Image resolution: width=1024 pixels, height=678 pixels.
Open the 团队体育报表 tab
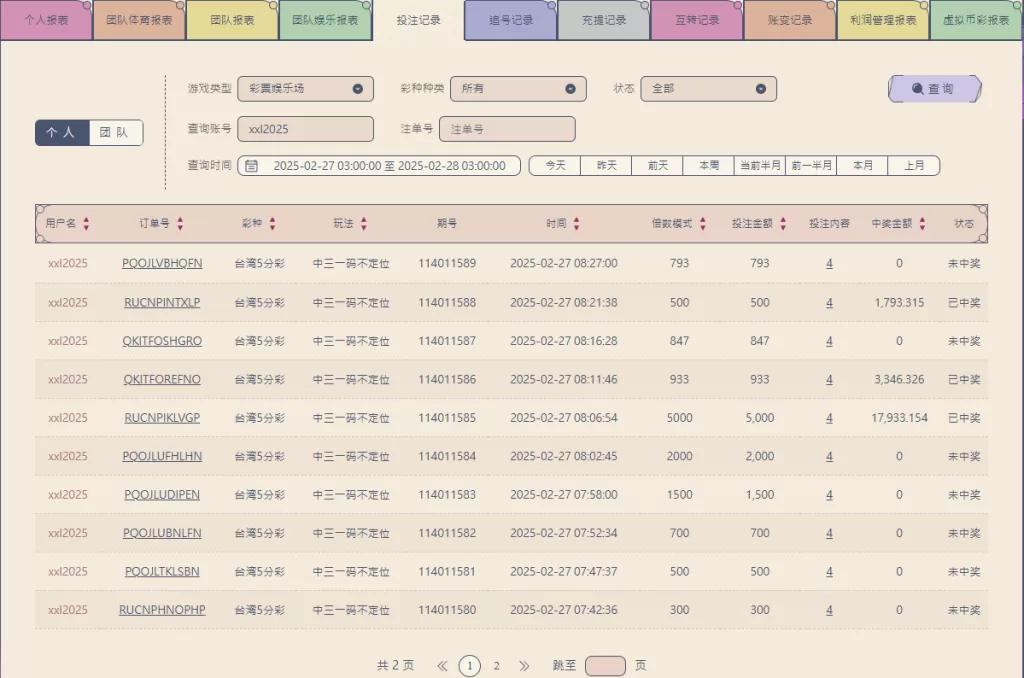139,20
